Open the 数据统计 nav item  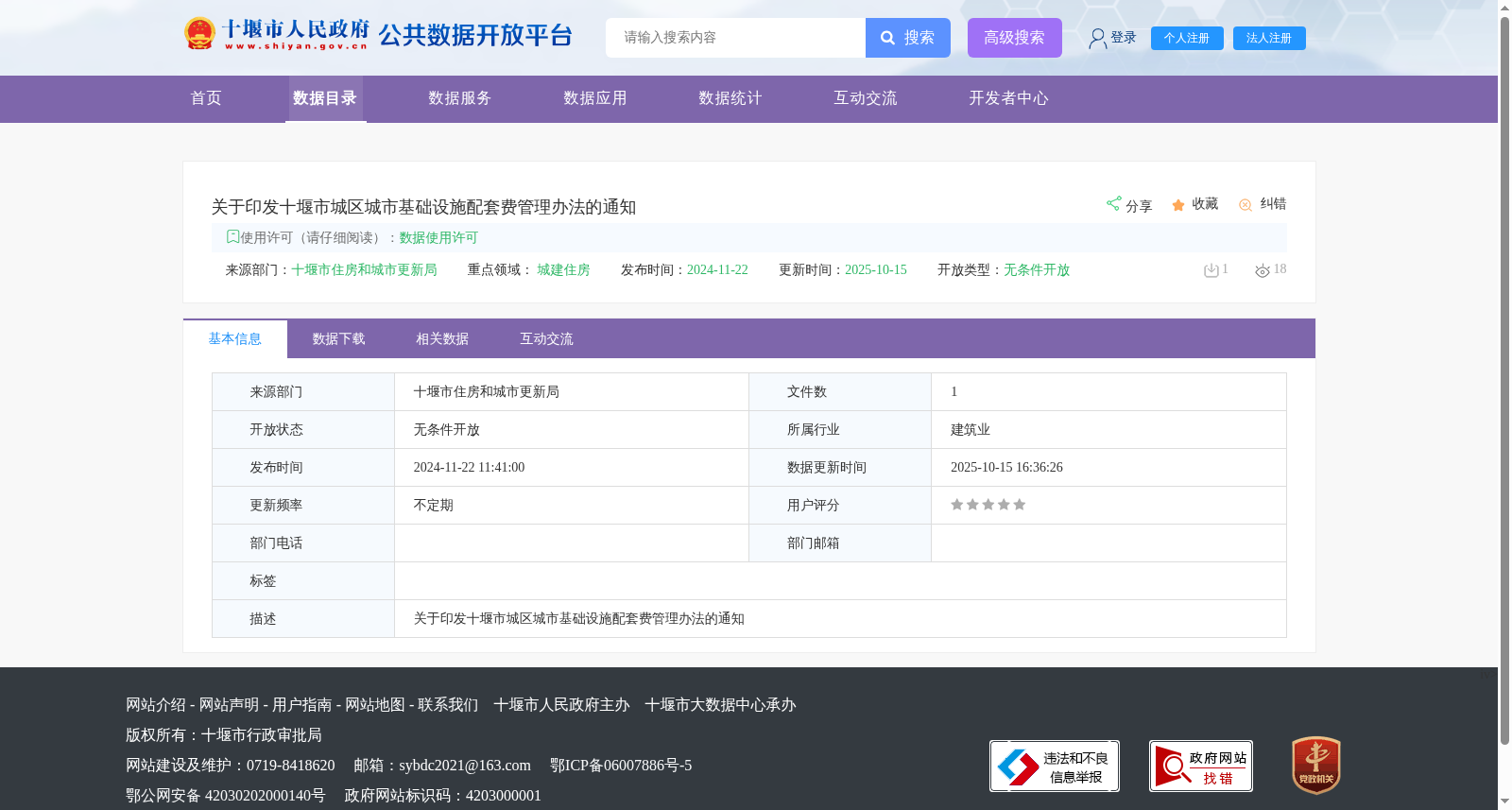tap(730, 98)
